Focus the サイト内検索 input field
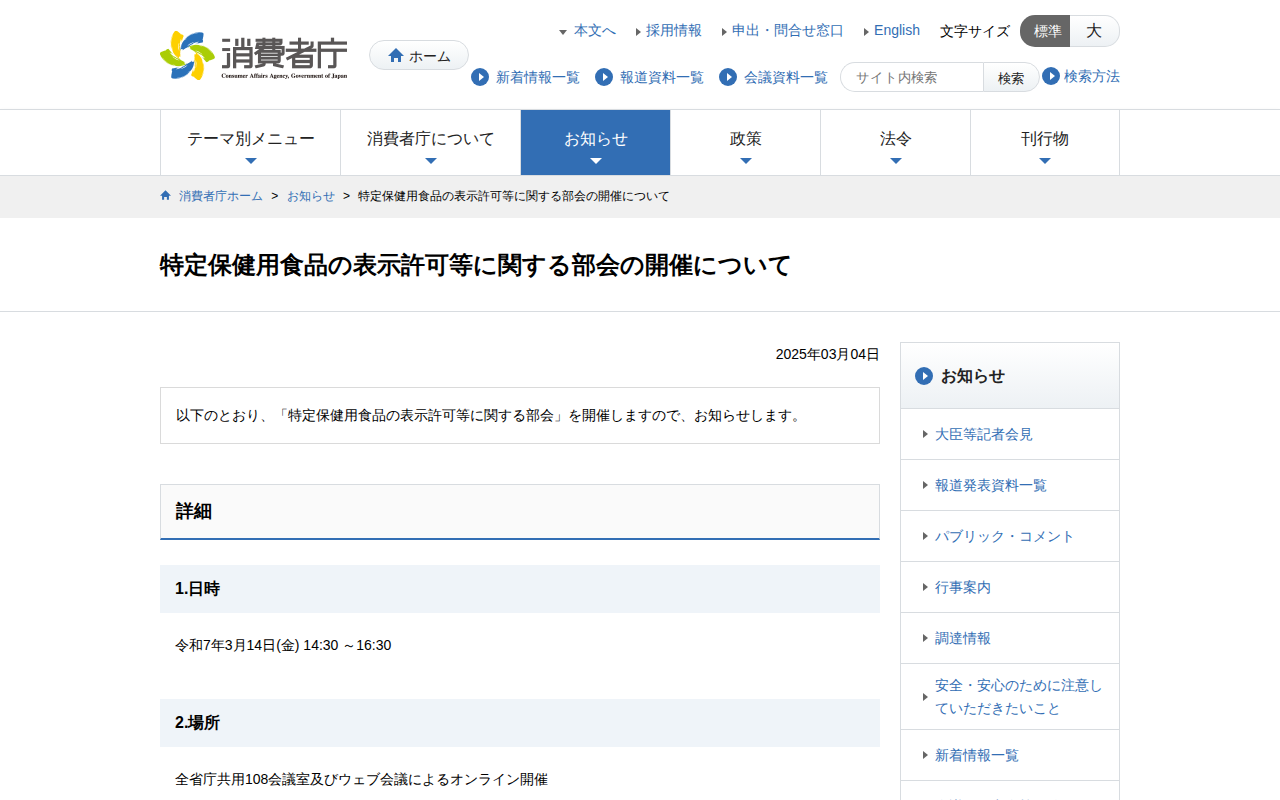 click(x=912, y=77)
